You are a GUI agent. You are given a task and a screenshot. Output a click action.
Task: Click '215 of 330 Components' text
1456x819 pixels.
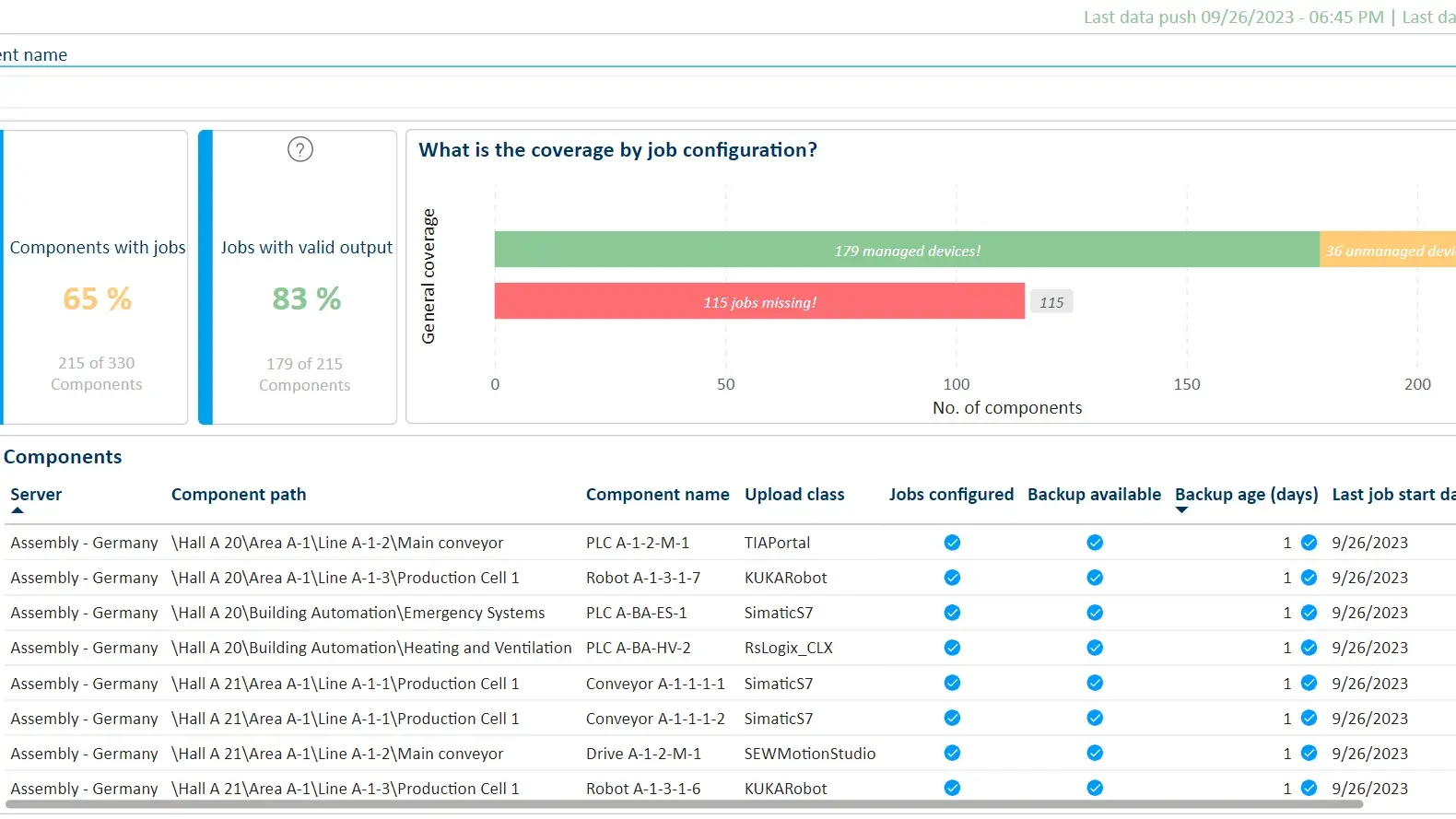point(97,373)
